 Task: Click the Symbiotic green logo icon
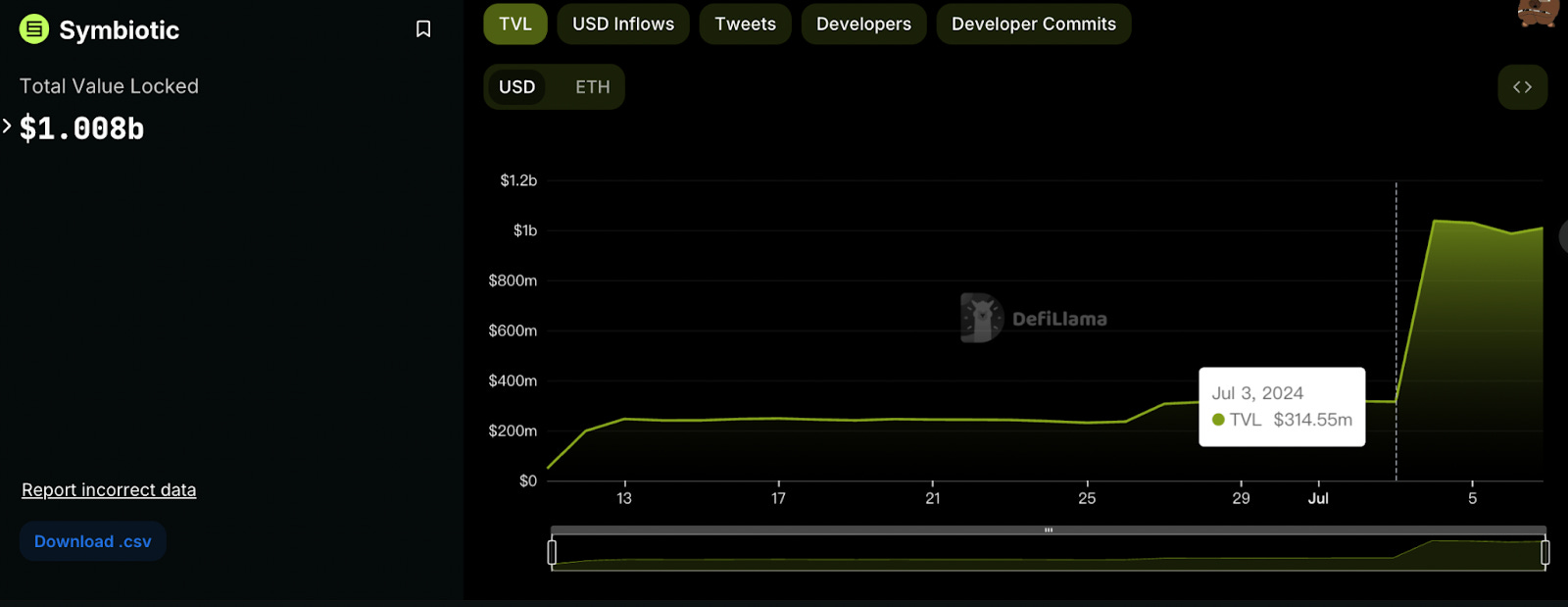pyautogui.click(x=34, y=29)
